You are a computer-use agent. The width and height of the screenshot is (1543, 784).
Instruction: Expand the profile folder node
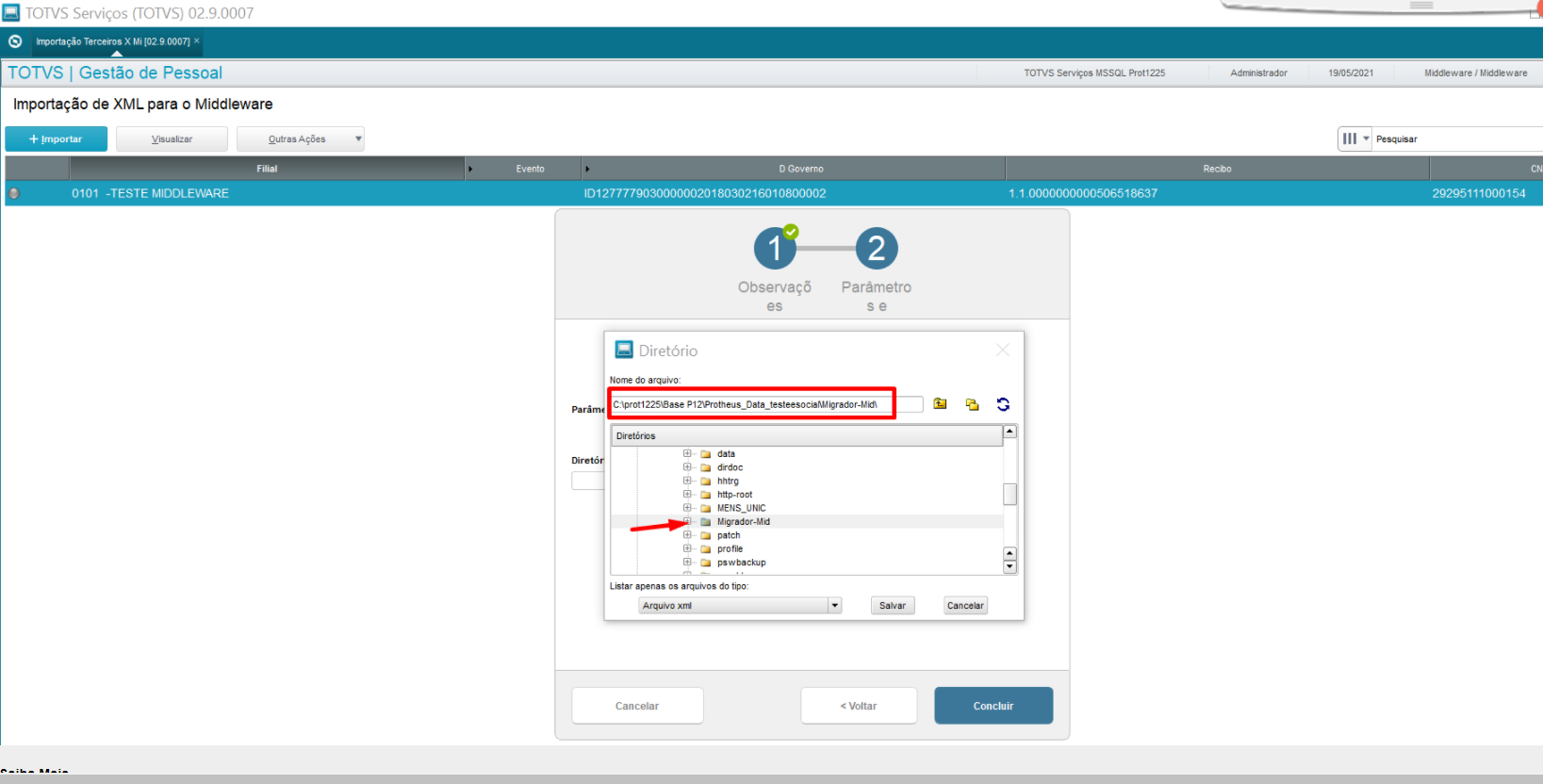pyautogui.click(x=687, y=548)
